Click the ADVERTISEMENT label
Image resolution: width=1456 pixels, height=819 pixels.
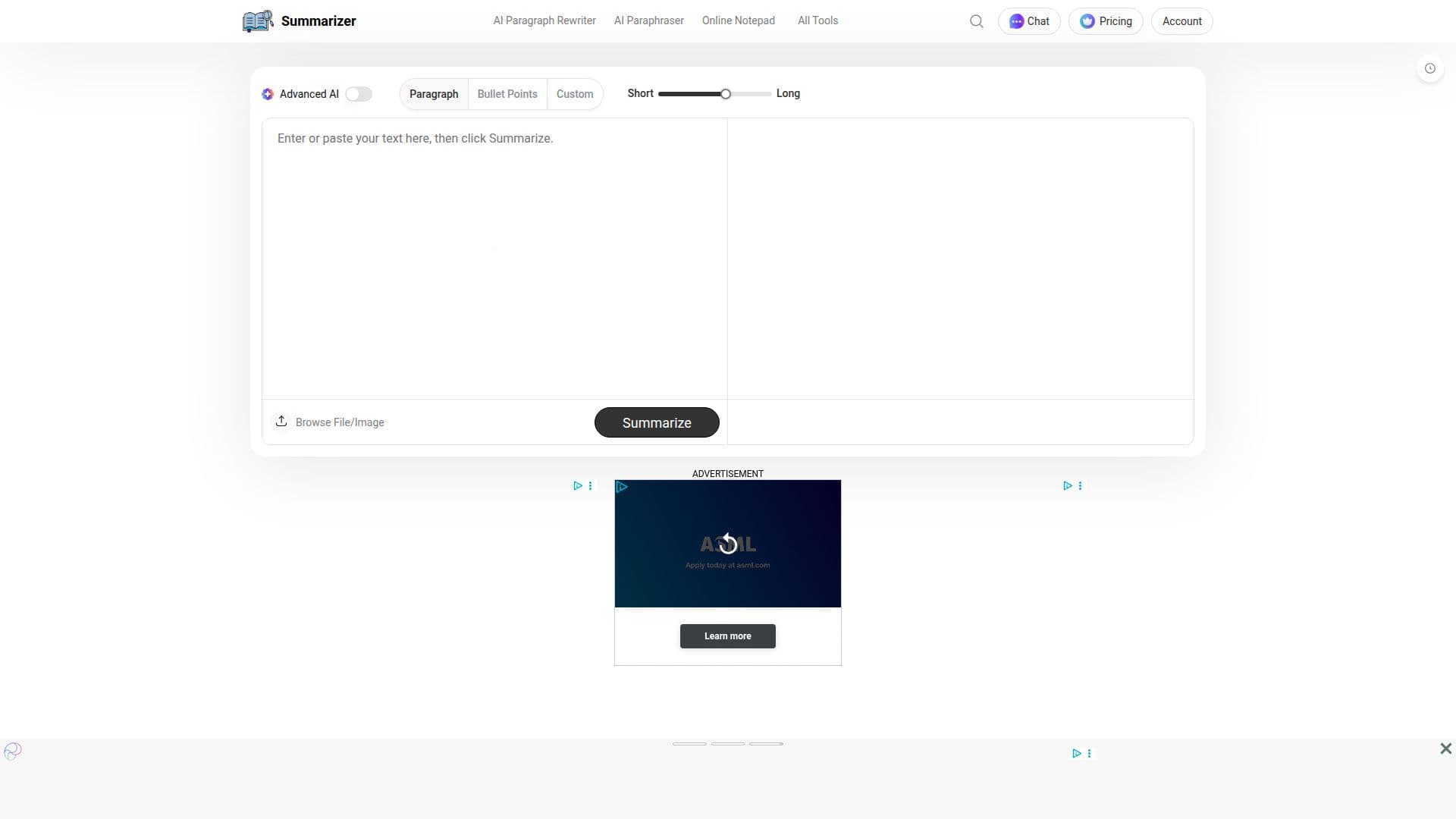(728, 474)
